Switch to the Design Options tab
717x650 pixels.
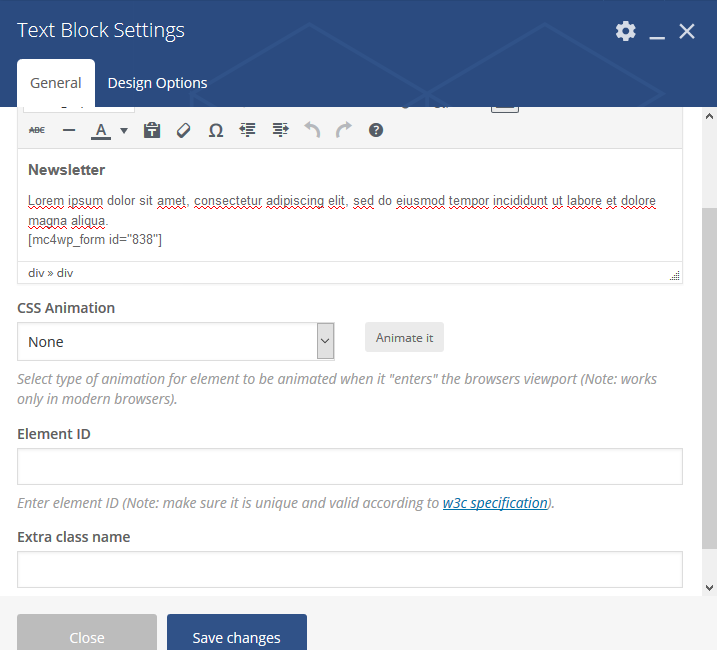157,83
